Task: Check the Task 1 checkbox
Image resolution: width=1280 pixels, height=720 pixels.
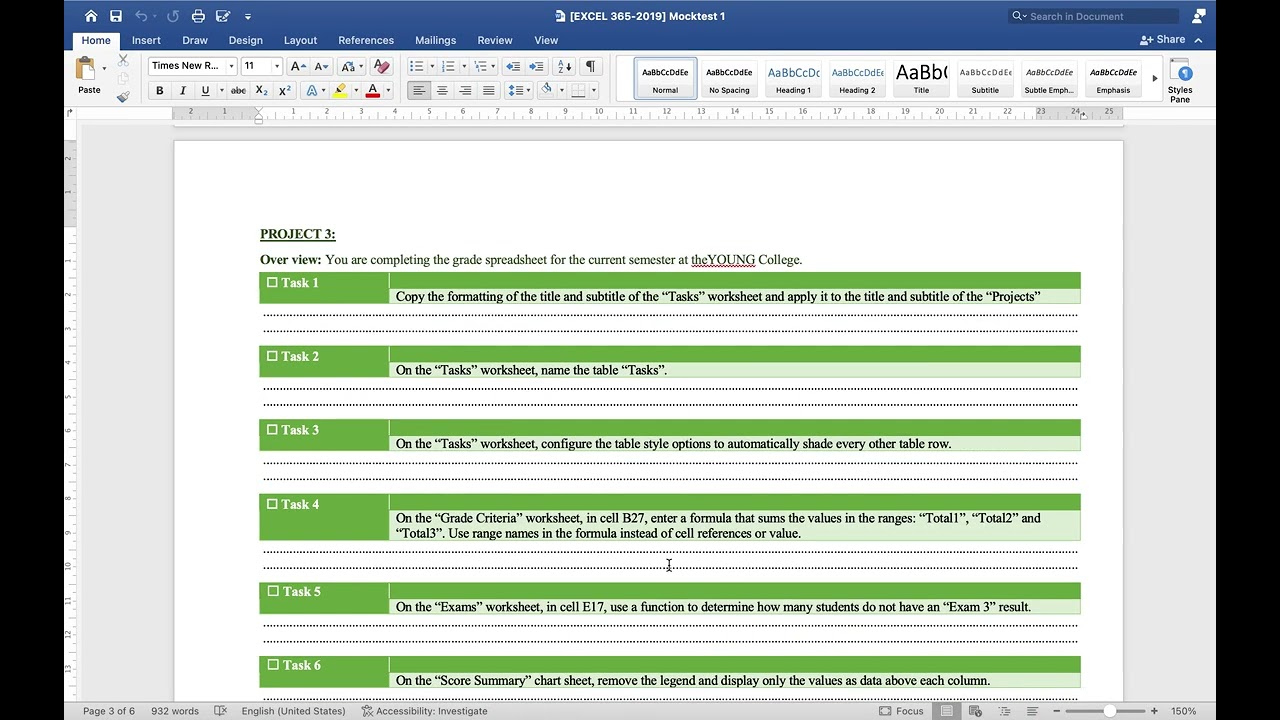Action: pyautogui.click(x=272, y=283)
